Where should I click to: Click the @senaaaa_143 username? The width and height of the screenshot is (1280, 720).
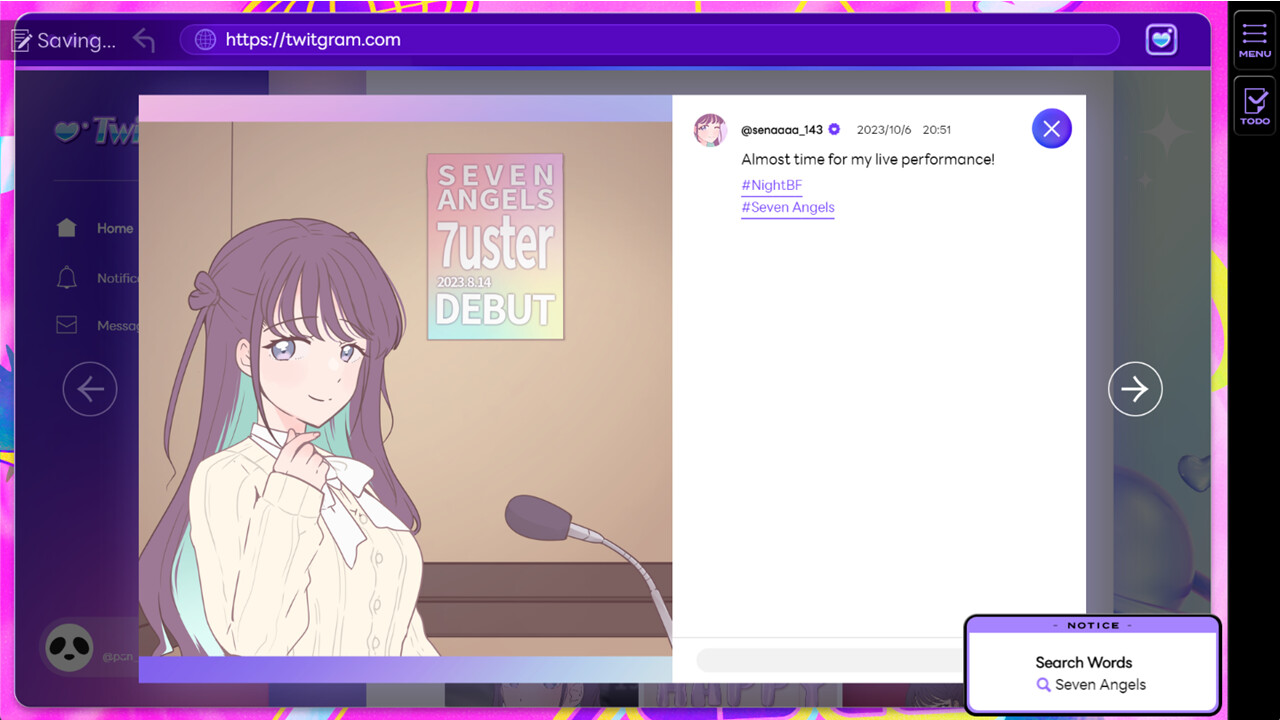click(780, 129)
